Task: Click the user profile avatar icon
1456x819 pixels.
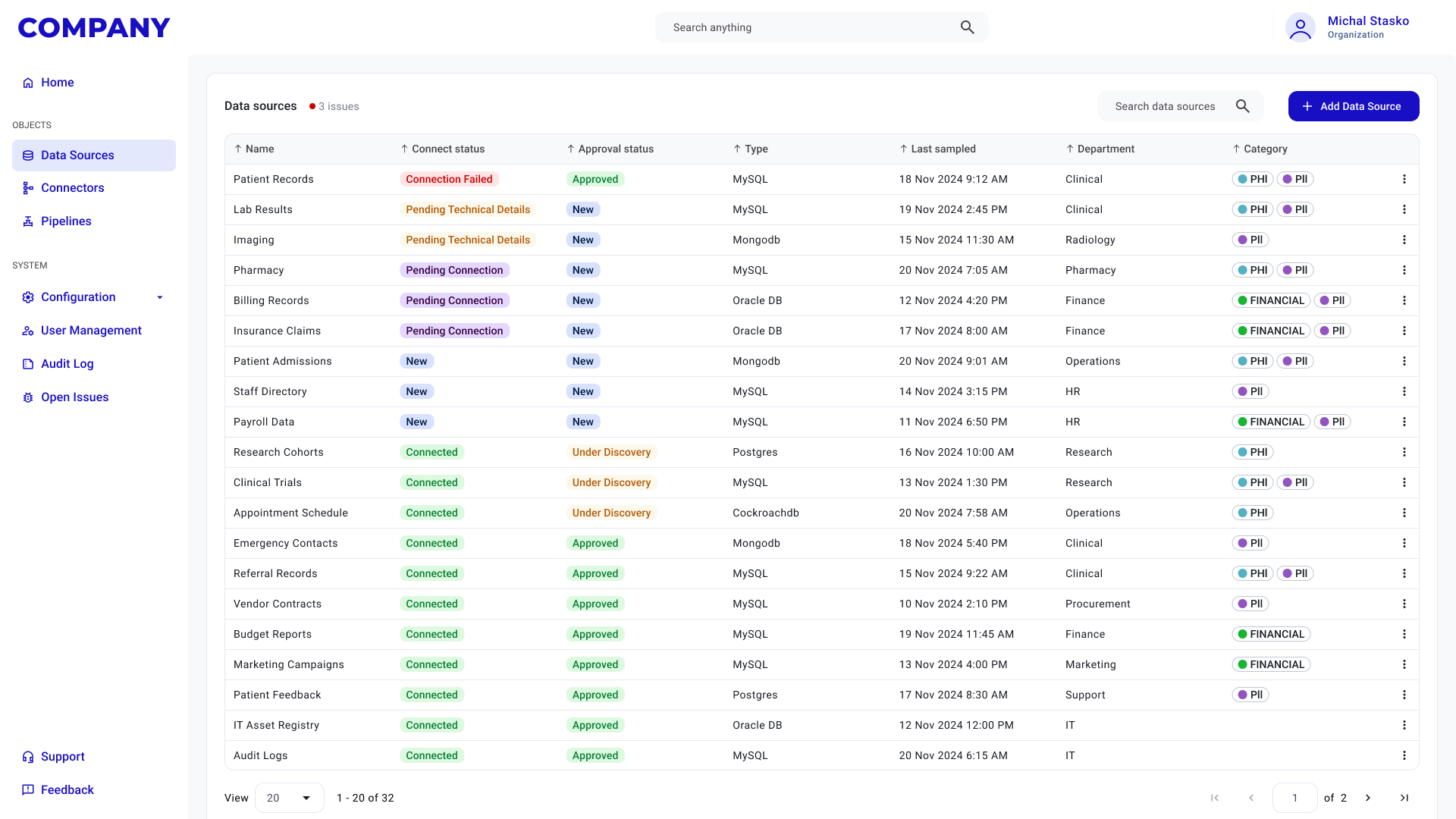Action: click(1300, 27)
